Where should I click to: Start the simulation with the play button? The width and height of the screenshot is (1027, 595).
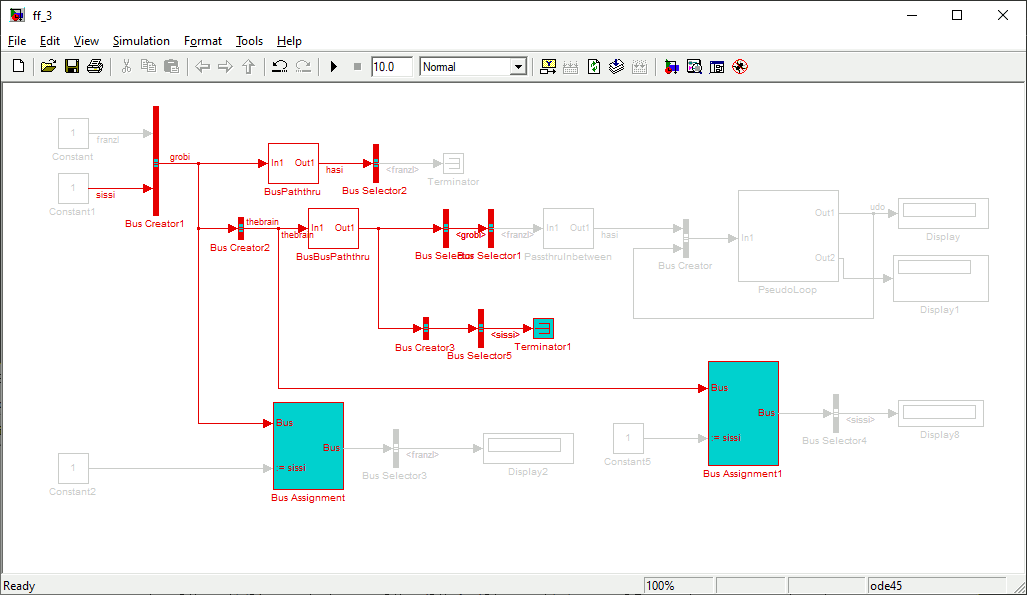(x=333, y=66)
